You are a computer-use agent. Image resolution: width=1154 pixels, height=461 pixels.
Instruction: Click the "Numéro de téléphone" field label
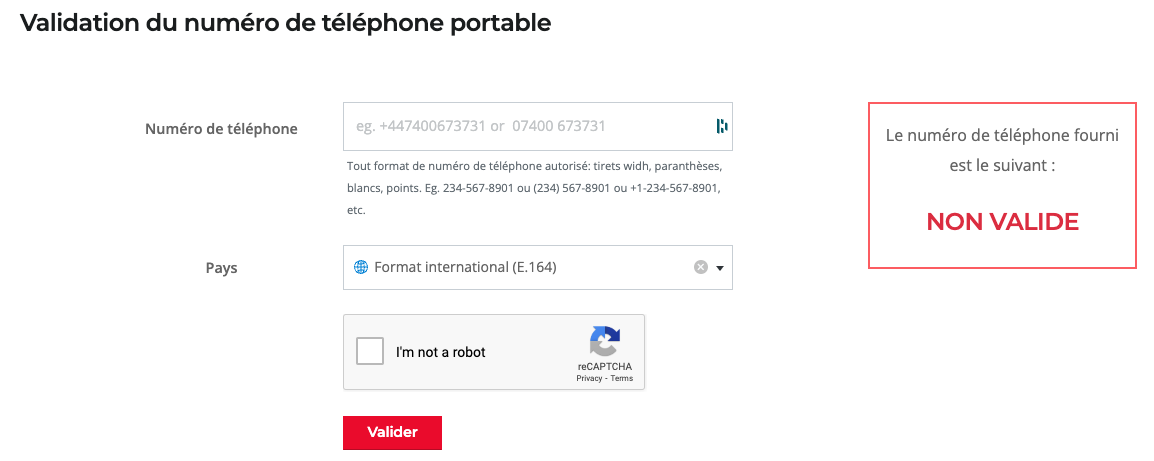[x=221, y=129]
